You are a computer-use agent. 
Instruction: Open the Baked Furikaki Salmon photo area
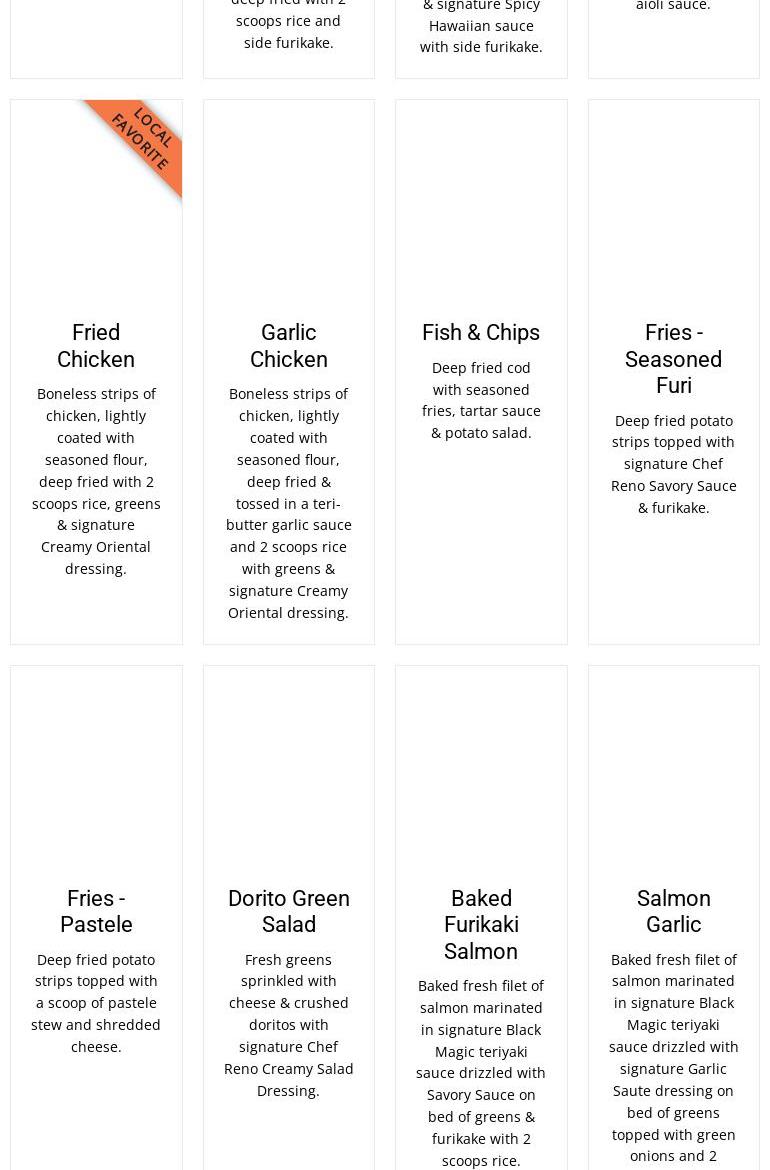pyautogui.click(x=481, y=772)
